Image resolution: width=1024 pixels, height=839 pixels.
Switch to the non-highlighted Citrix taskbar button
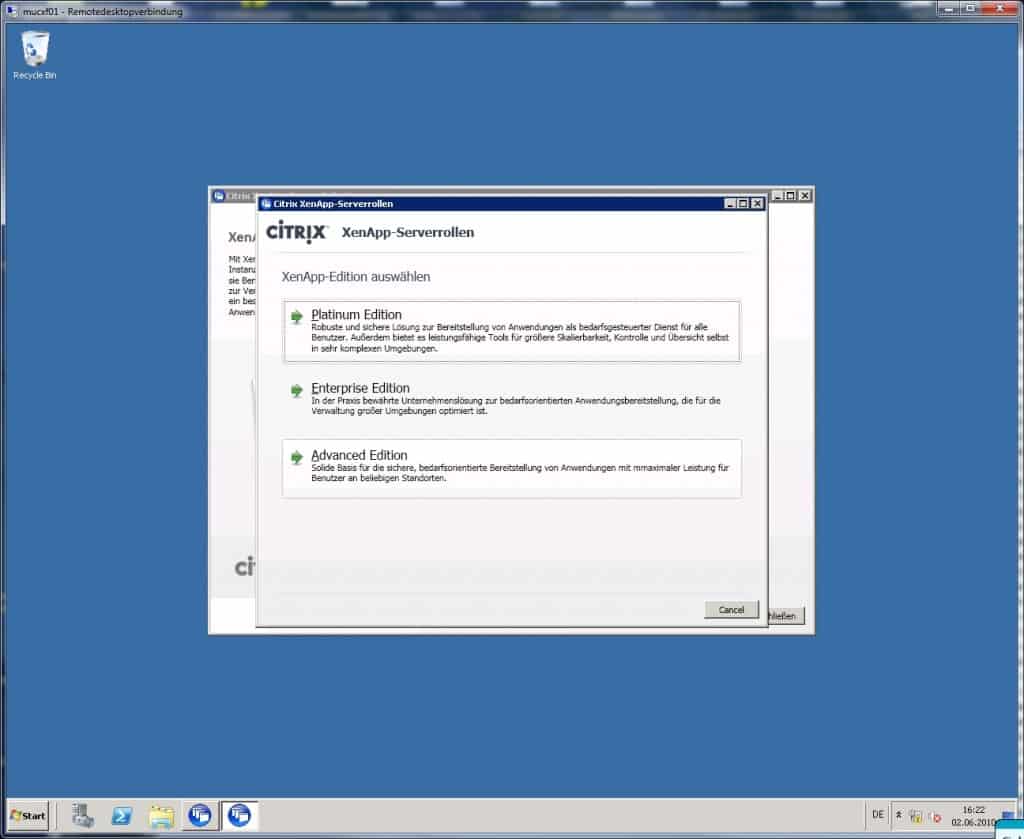coord(200,815)
